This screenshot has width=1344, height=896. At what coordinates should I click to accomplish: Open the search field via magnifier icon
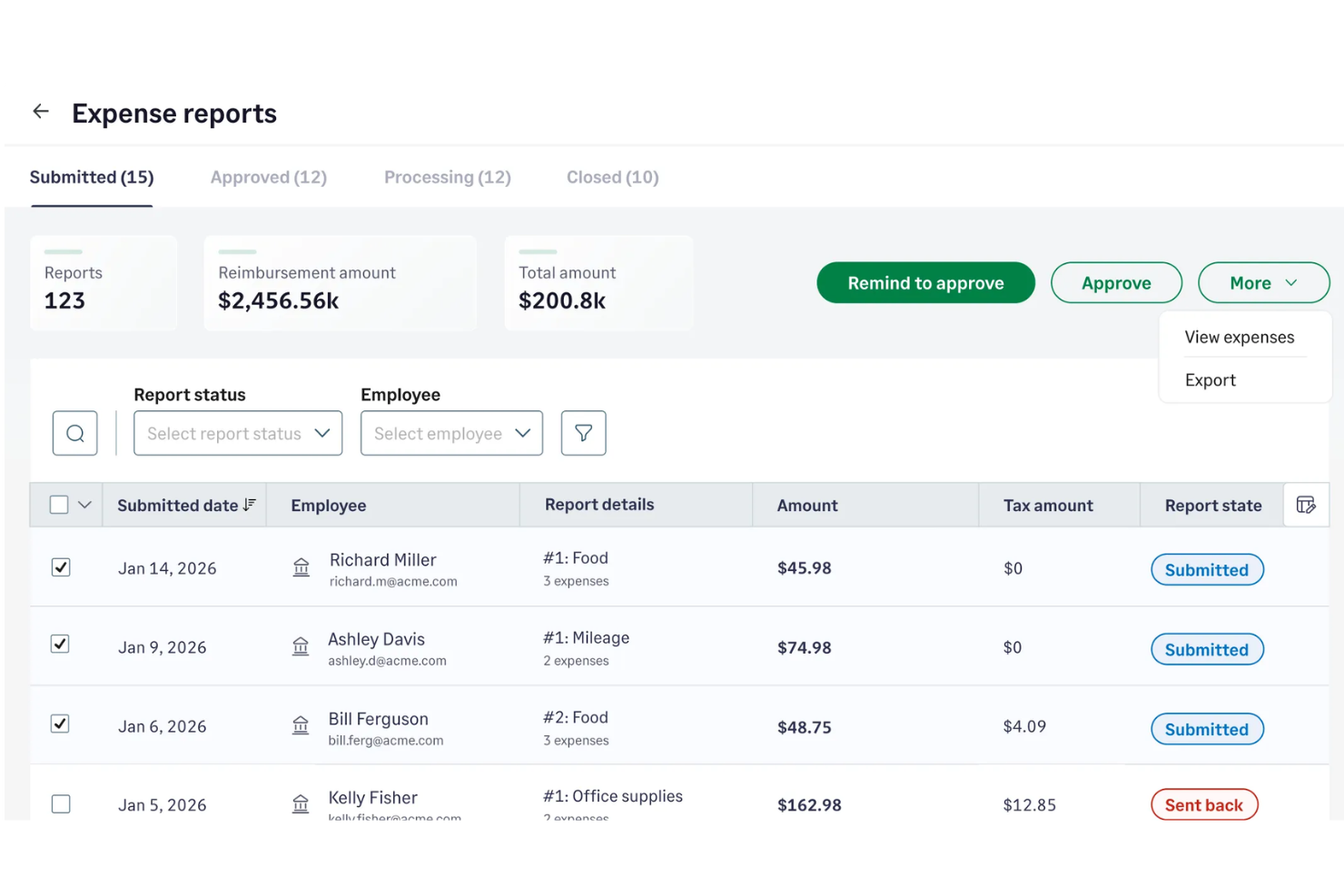74,433
